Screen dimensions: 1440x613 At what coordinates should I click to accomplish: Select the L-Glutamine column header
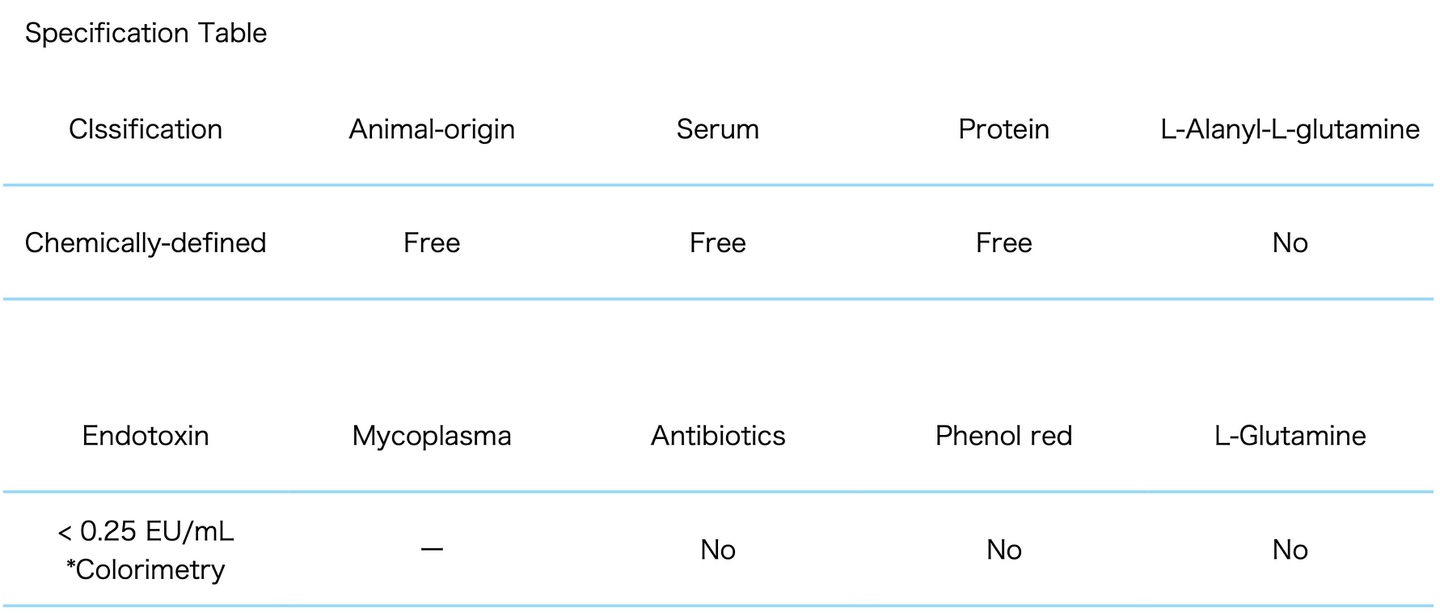point(1290,436)
